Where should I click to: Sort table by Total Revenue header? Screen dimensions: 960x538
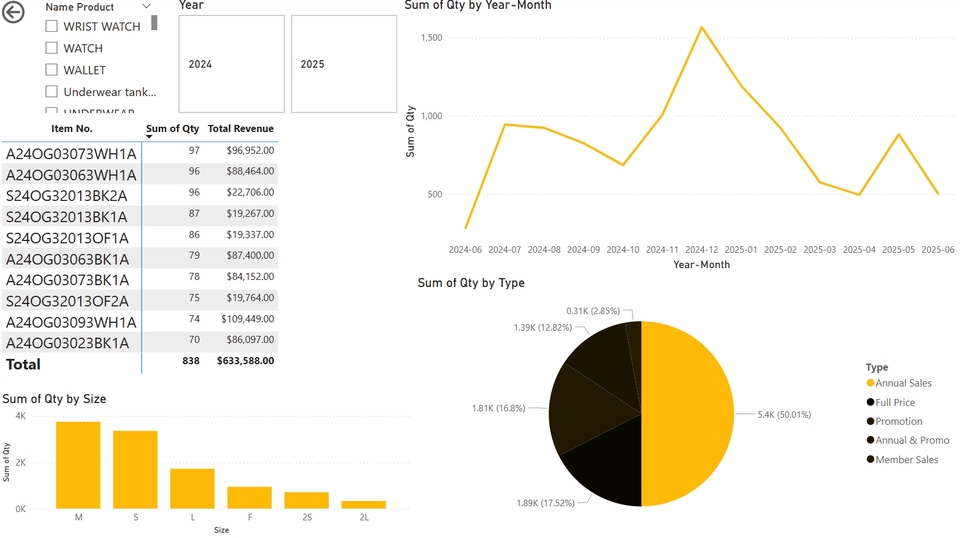[x=240, y=128]
